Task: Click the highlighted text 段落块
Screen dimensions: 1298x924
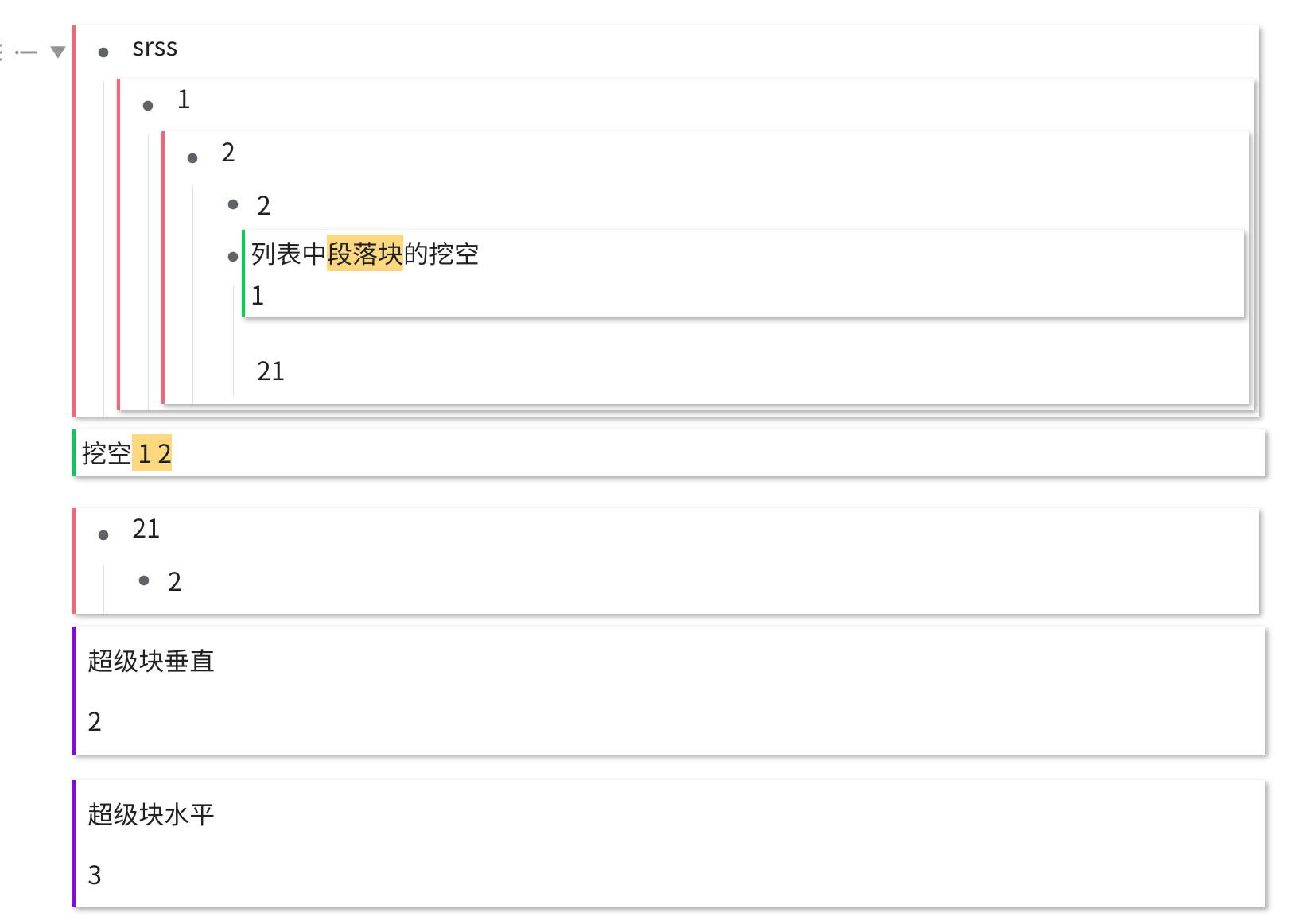Action: (364, 254)
